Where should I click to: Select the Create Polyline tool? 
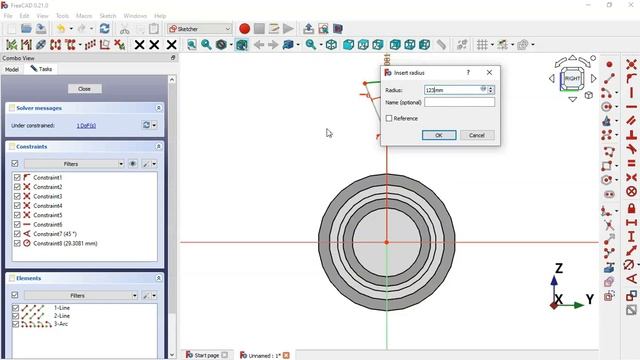[609, 152]
